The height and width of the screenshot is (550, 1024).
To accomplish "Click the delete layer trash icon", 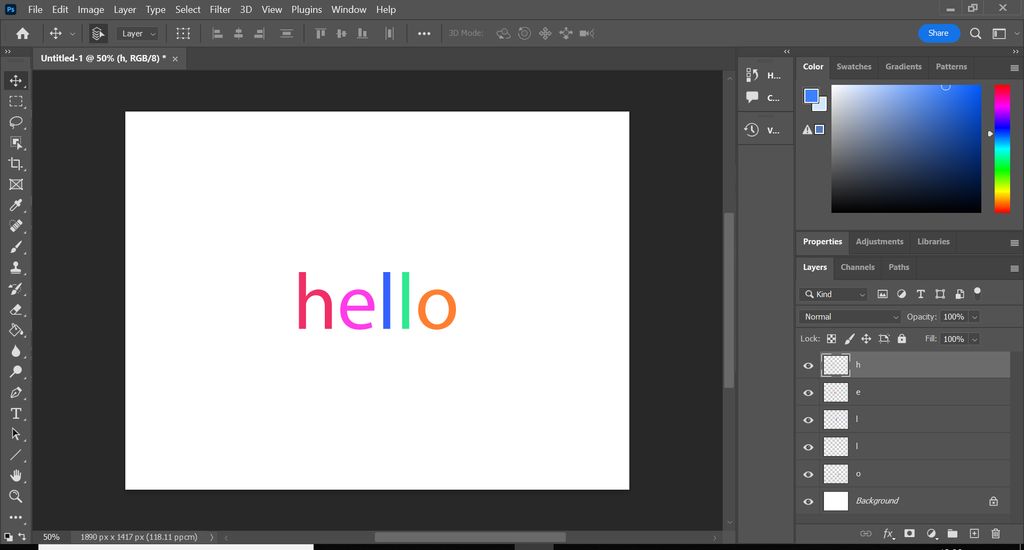I will coord(995,534).
